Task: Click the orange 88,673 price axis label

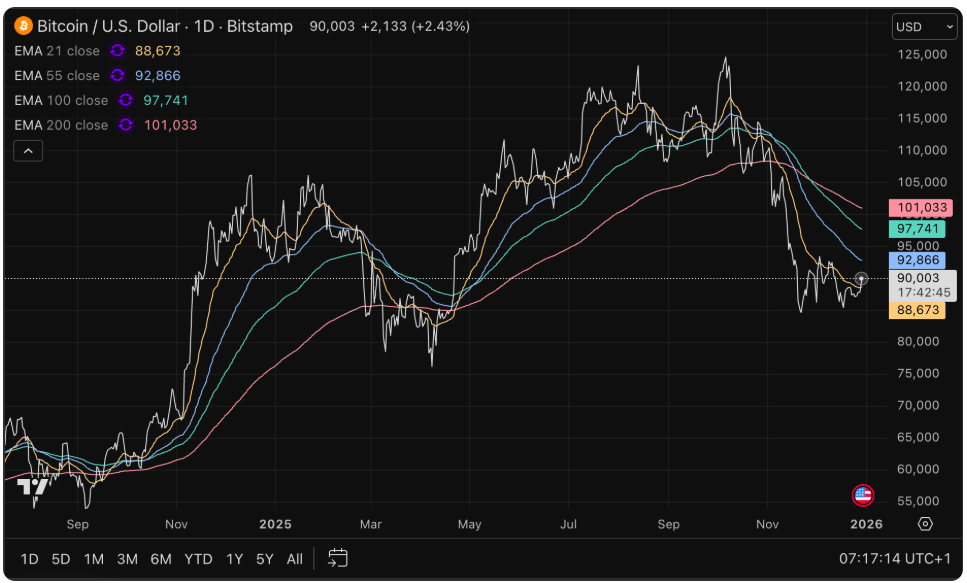Action: coord(917,310)
